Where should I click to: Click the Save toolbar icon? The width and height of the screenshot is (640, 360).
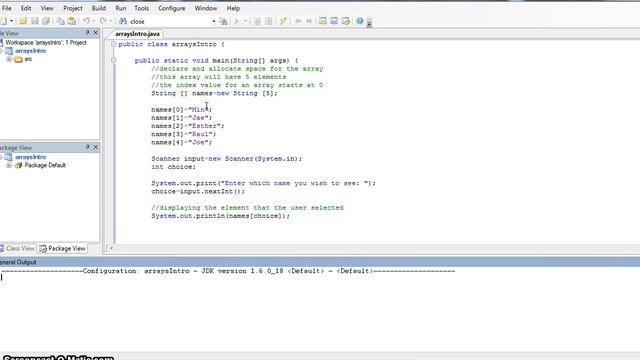tap(35, 21)
